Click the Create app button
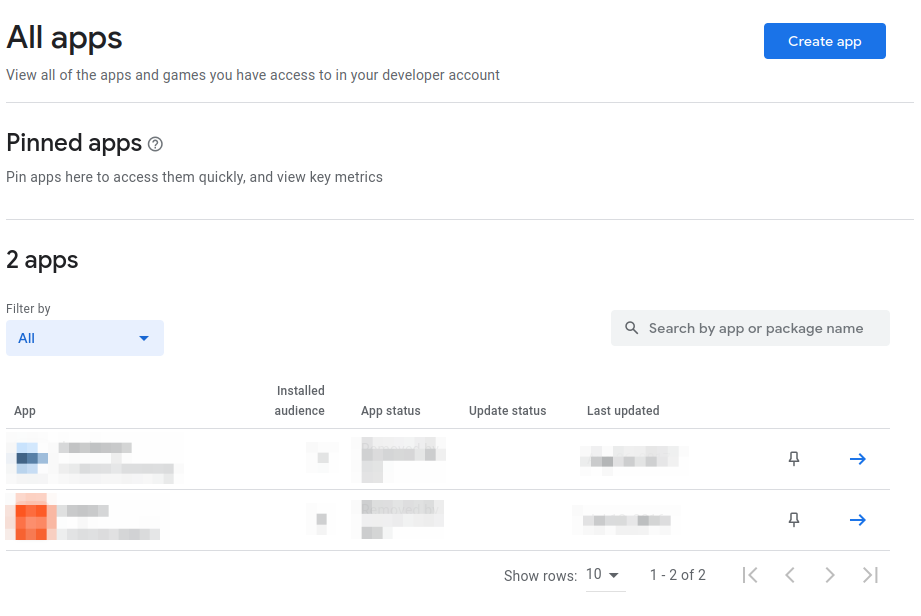 click(824, 41)
